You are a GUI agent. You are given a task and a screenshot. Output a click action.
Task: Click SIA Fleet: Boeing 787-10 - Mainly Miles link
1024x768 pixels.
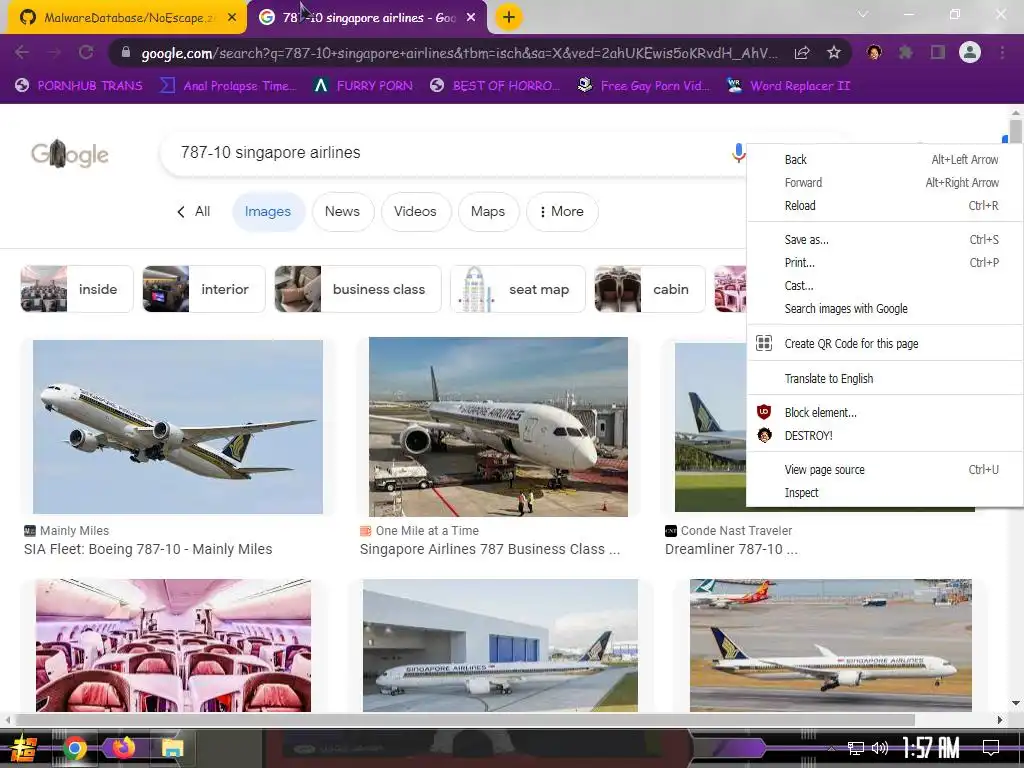pyautogui.click(x=148, y=549)
